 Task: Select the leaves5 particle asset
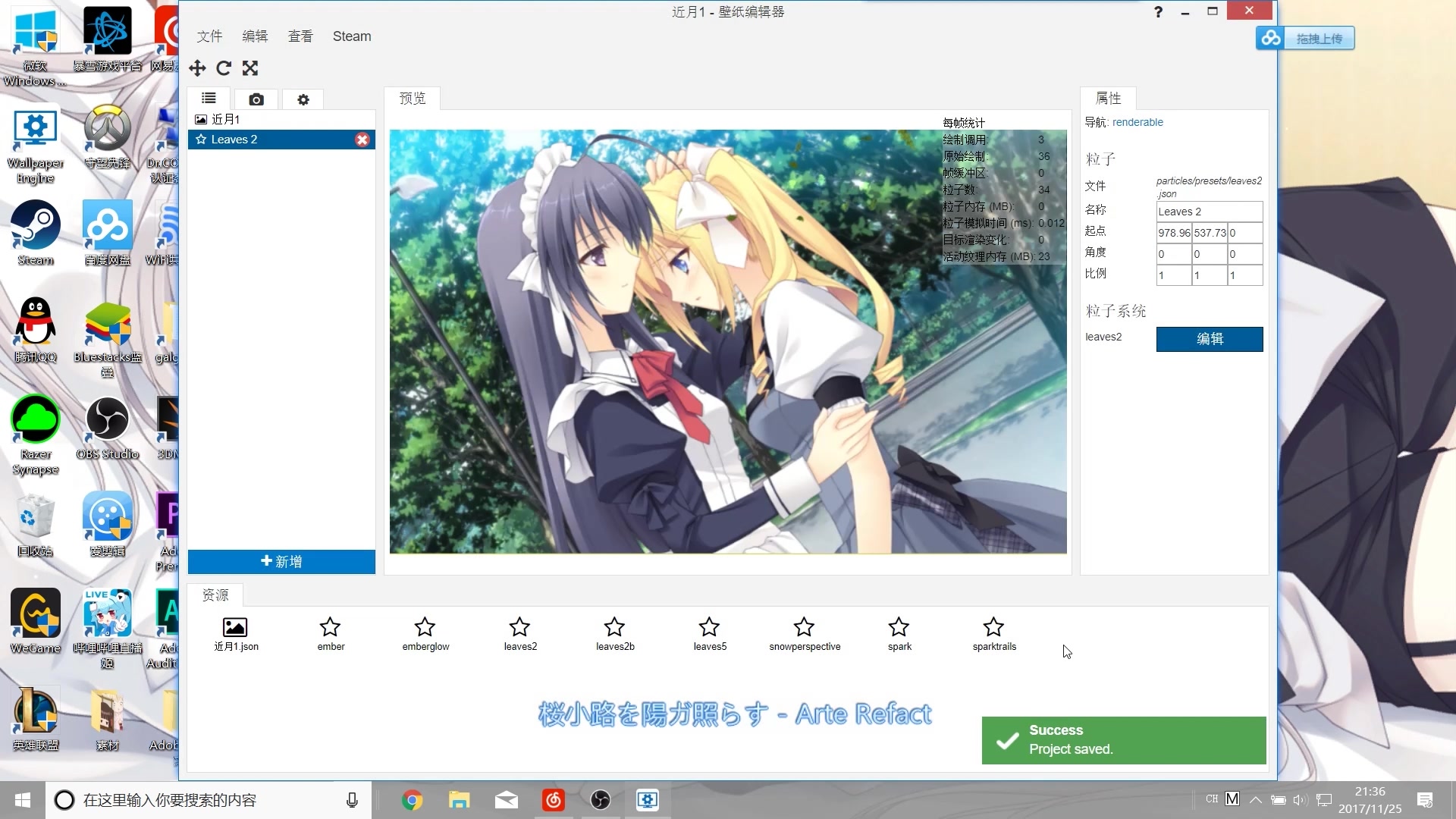tap(710, 635)
